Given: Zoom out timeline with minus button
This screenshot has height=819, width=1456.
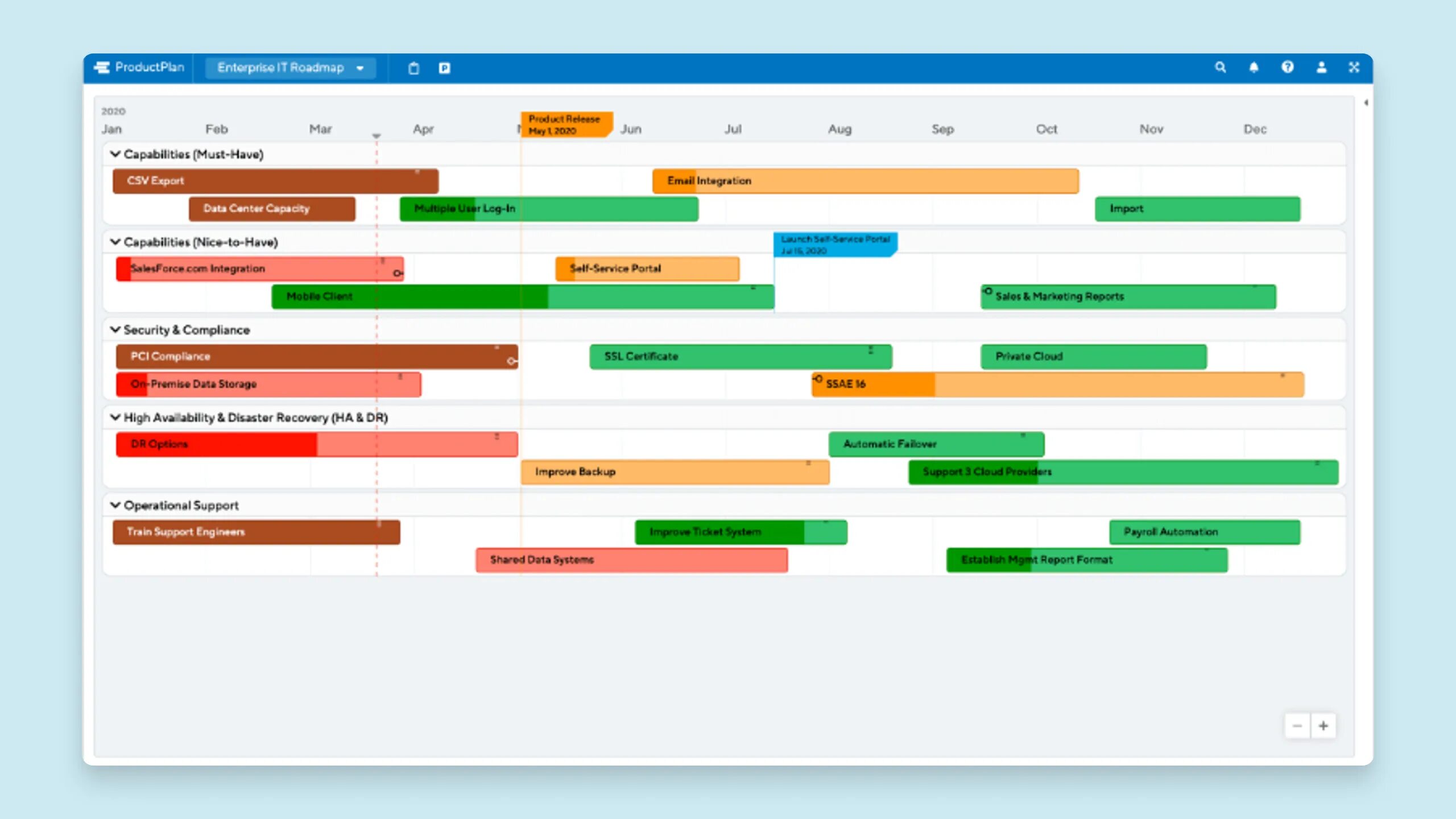Looking at the screenshot, I should point(1297,726).
